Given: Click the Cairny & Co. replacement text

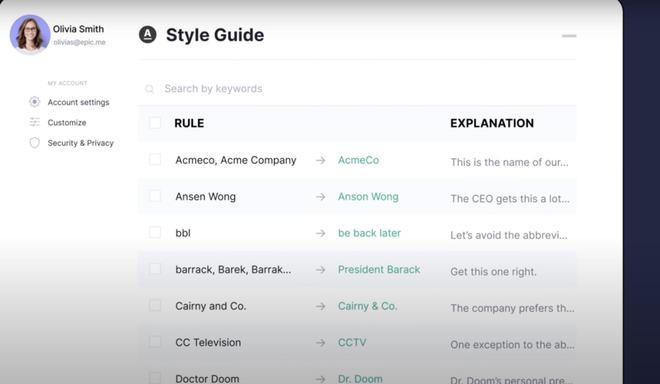Looking at the screenshot, I should (x=367, y=306).
